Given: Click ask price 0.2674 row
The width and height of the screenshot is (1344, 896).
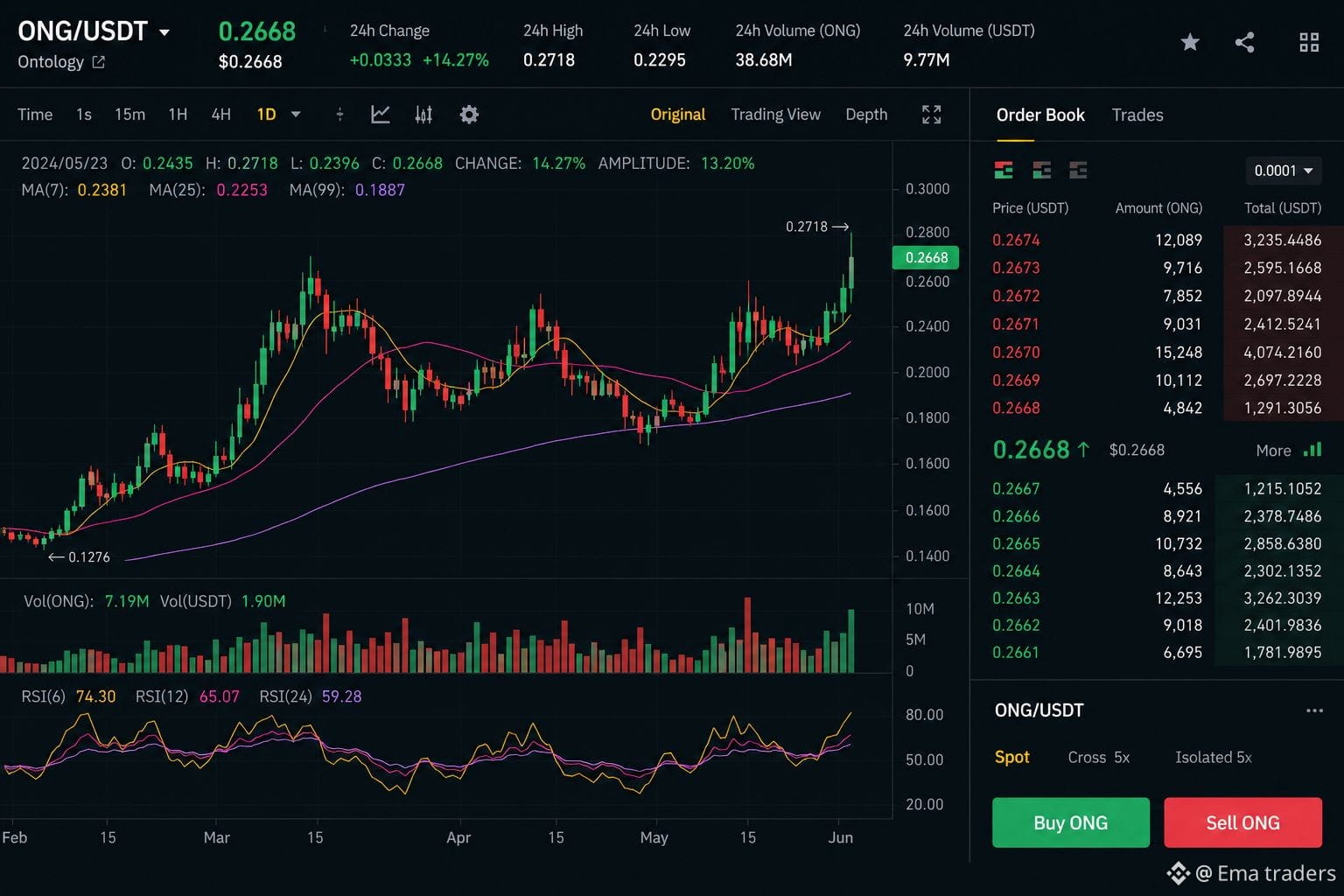Looking at the screenshot, I should [1157, 240].
